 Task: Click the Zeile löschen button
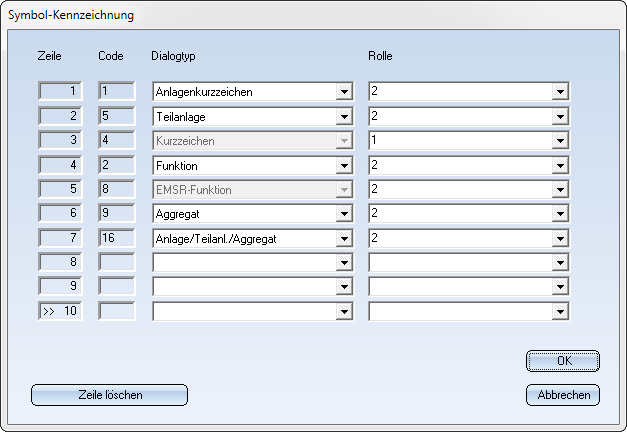pos(110,395)
